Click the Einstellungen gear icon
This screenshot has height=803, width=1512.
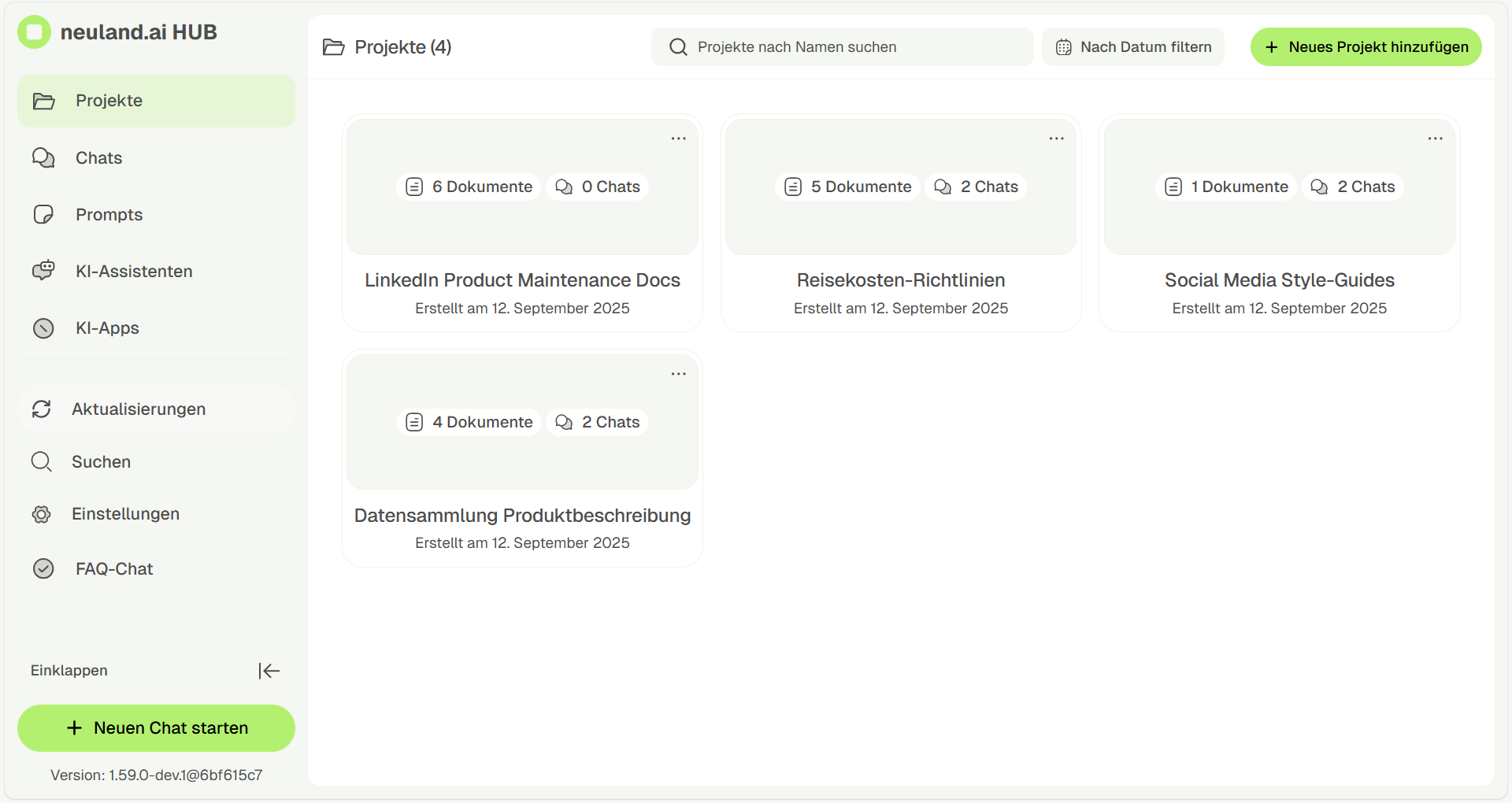coord(42,514)
